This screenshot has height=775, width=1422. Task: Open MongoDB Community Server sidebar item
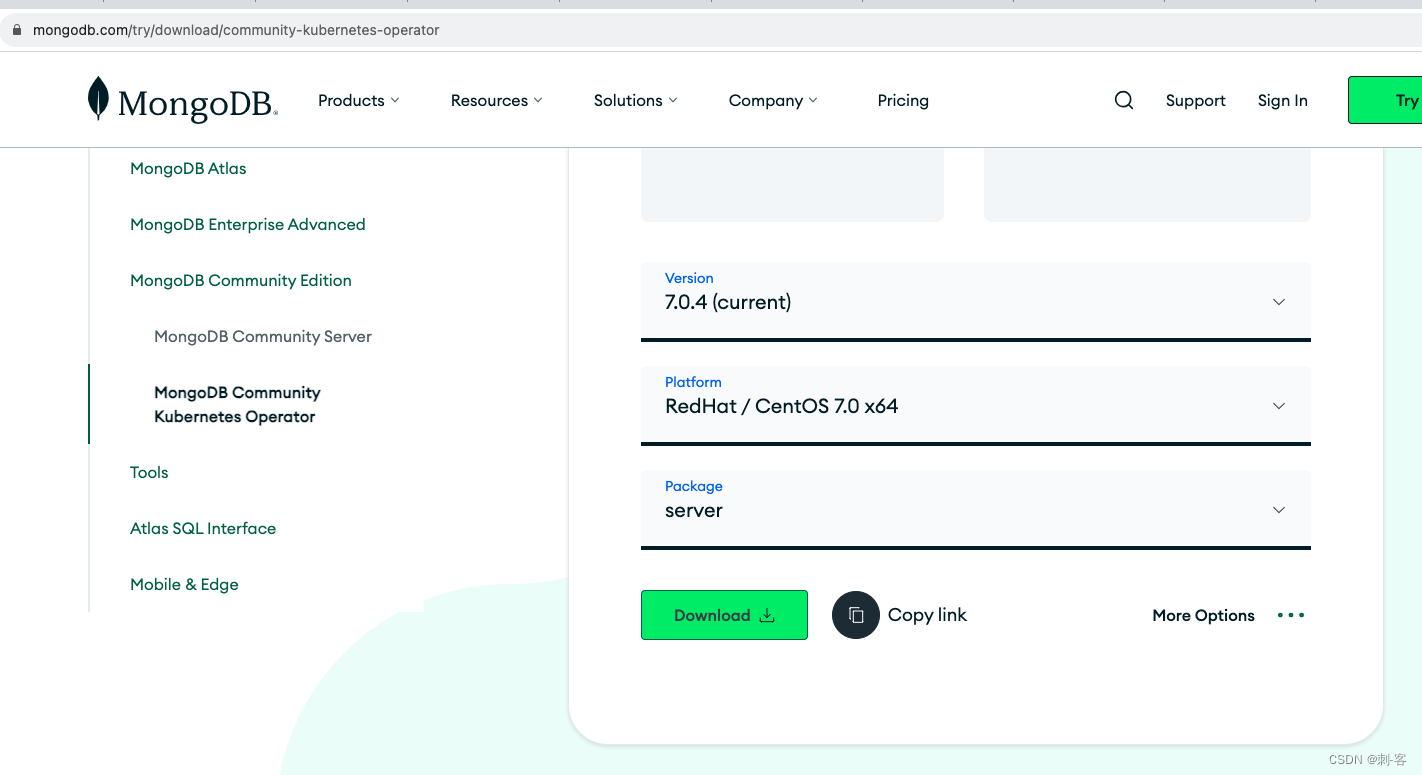pyautogui.click(x=263, y=336)
